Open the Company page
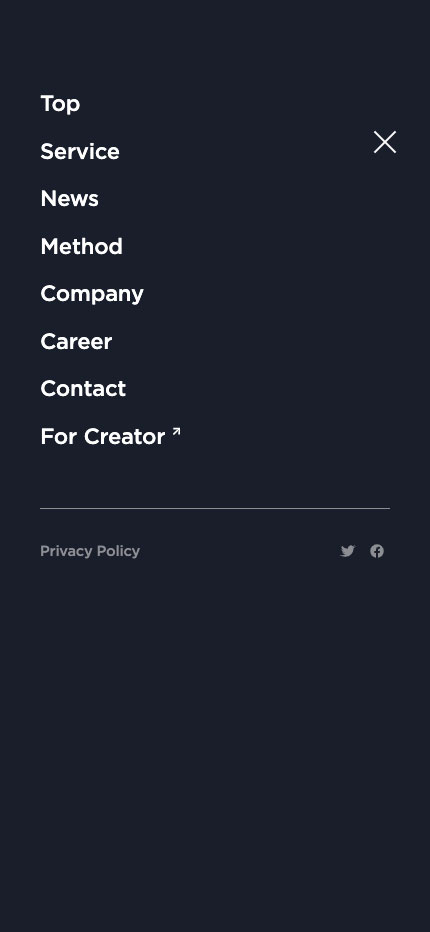This screenshot has height=932, width=430. pos(92,294)
